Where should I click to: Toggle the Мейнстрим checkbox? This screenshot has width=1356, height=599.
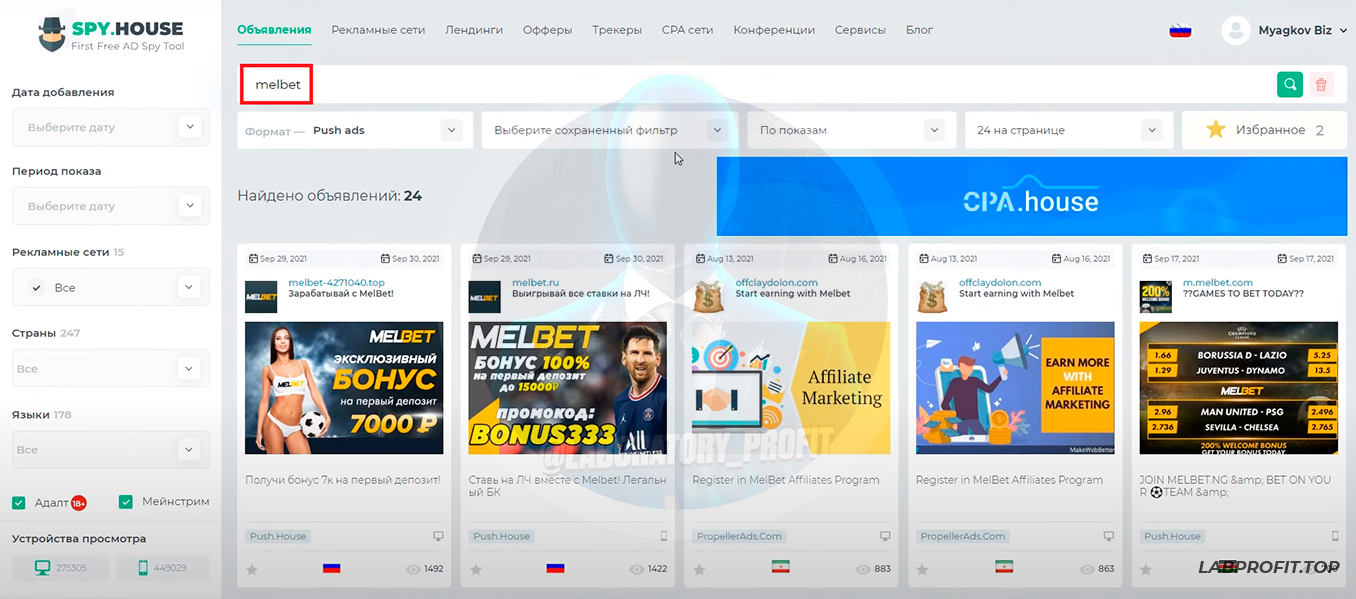coord(126,502)
